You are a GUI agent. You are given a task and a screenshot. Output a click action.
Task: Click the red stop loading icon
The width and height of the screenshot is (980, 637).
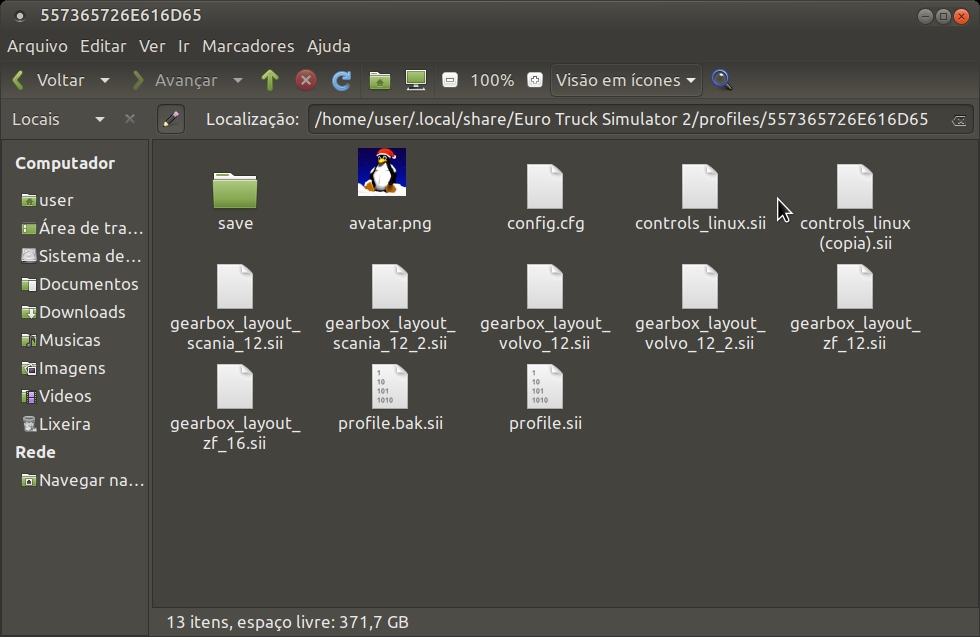pyautogui.click(x=306, y=80)
